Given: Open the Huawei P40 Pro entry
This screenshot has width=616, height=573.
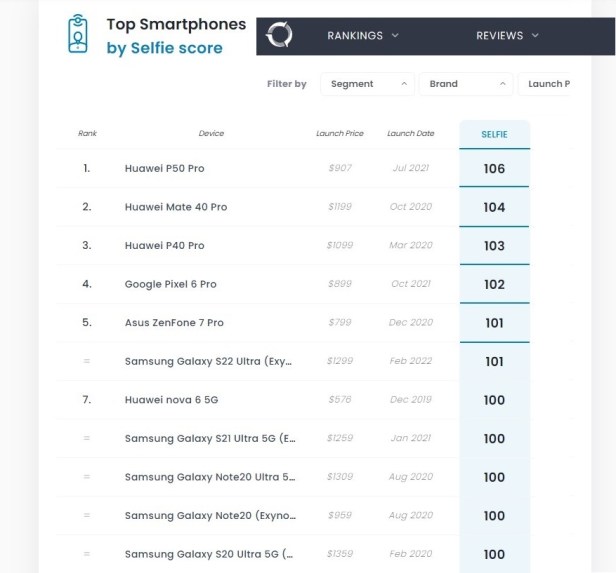Looking at the screenshot, I should tap(165, 245).
